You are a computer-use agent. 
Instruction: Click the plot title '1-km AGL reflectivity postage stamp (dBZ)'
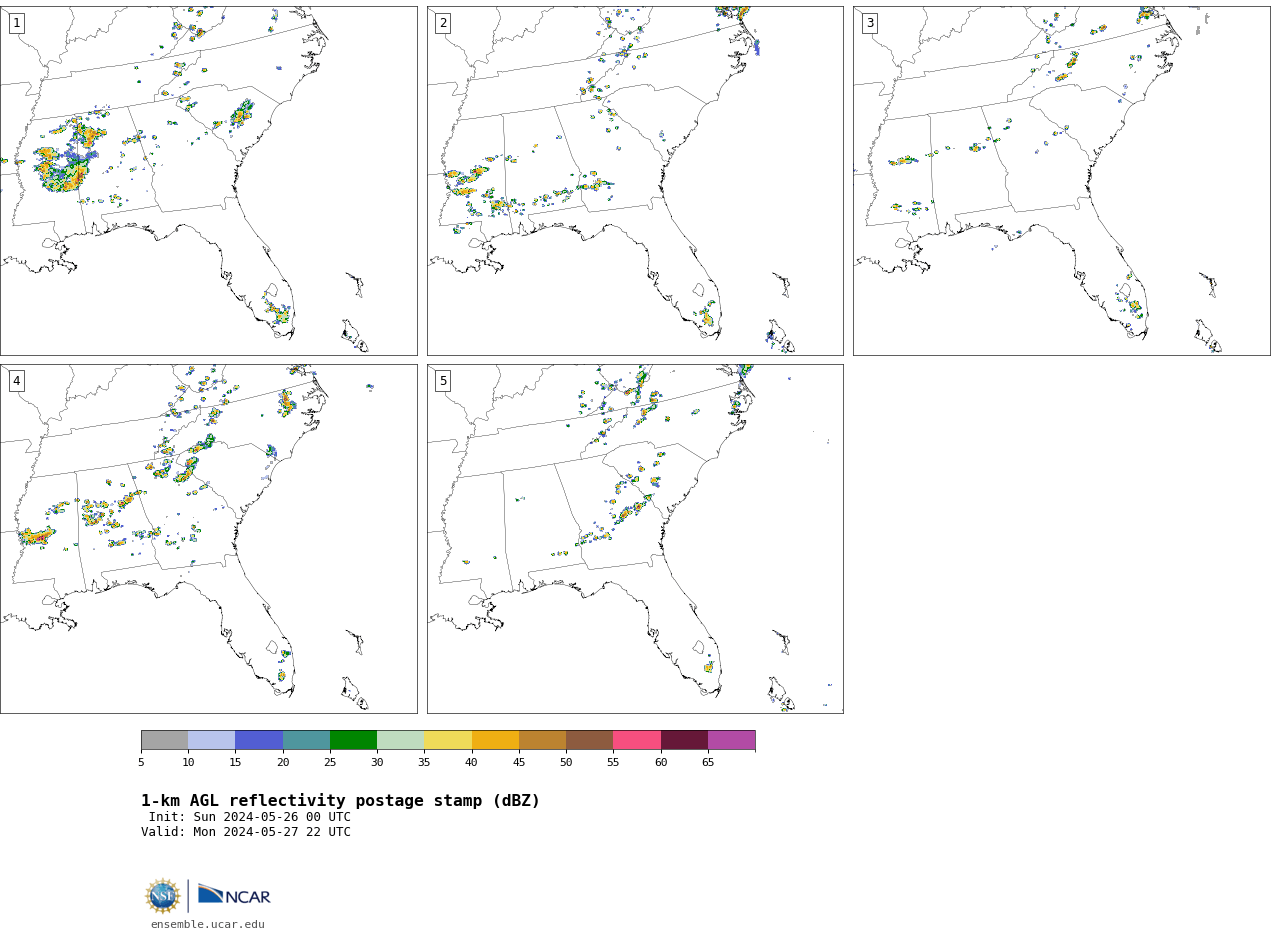click(340, 801)
